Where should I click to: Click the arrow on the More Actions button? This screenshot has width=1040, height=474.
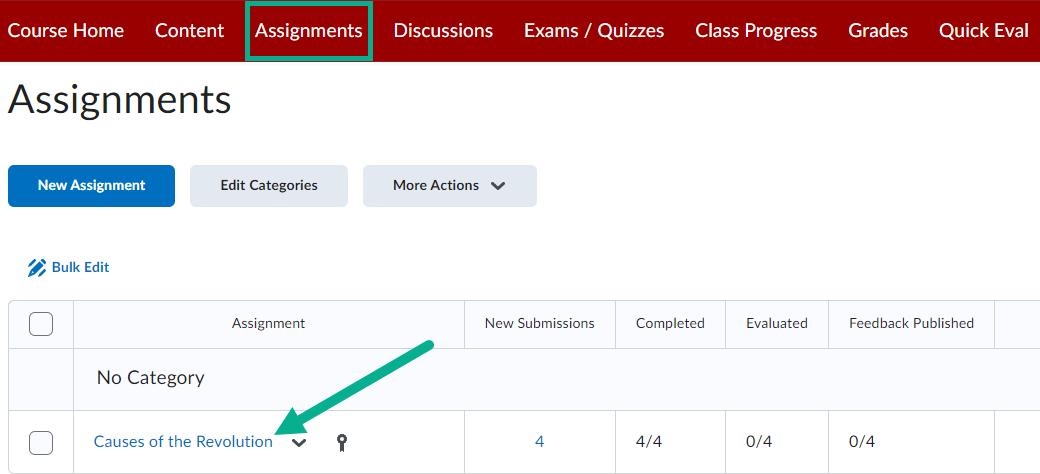[498, 186]
